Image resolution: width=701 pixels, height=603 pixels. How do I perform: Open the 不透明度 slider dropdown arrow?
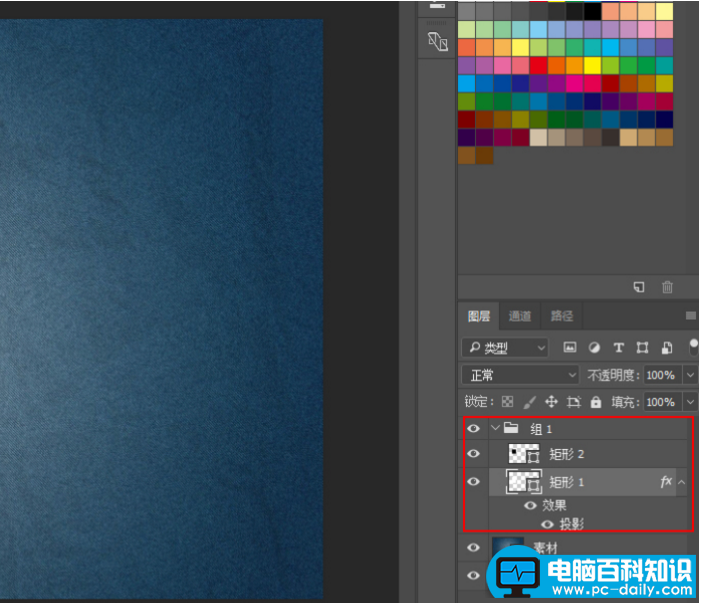point(690,375)
